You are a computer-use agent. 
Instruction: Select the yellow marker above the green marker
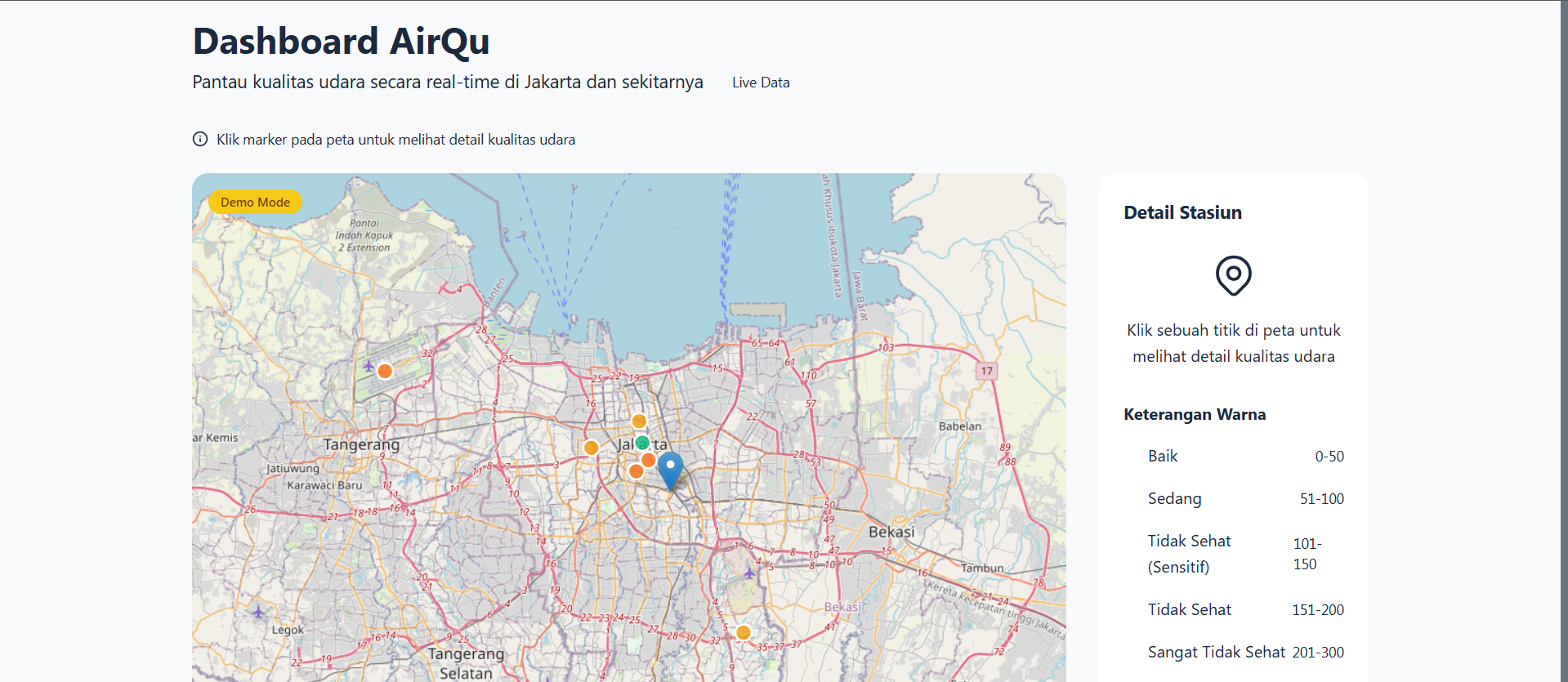(x=639, y=421)
